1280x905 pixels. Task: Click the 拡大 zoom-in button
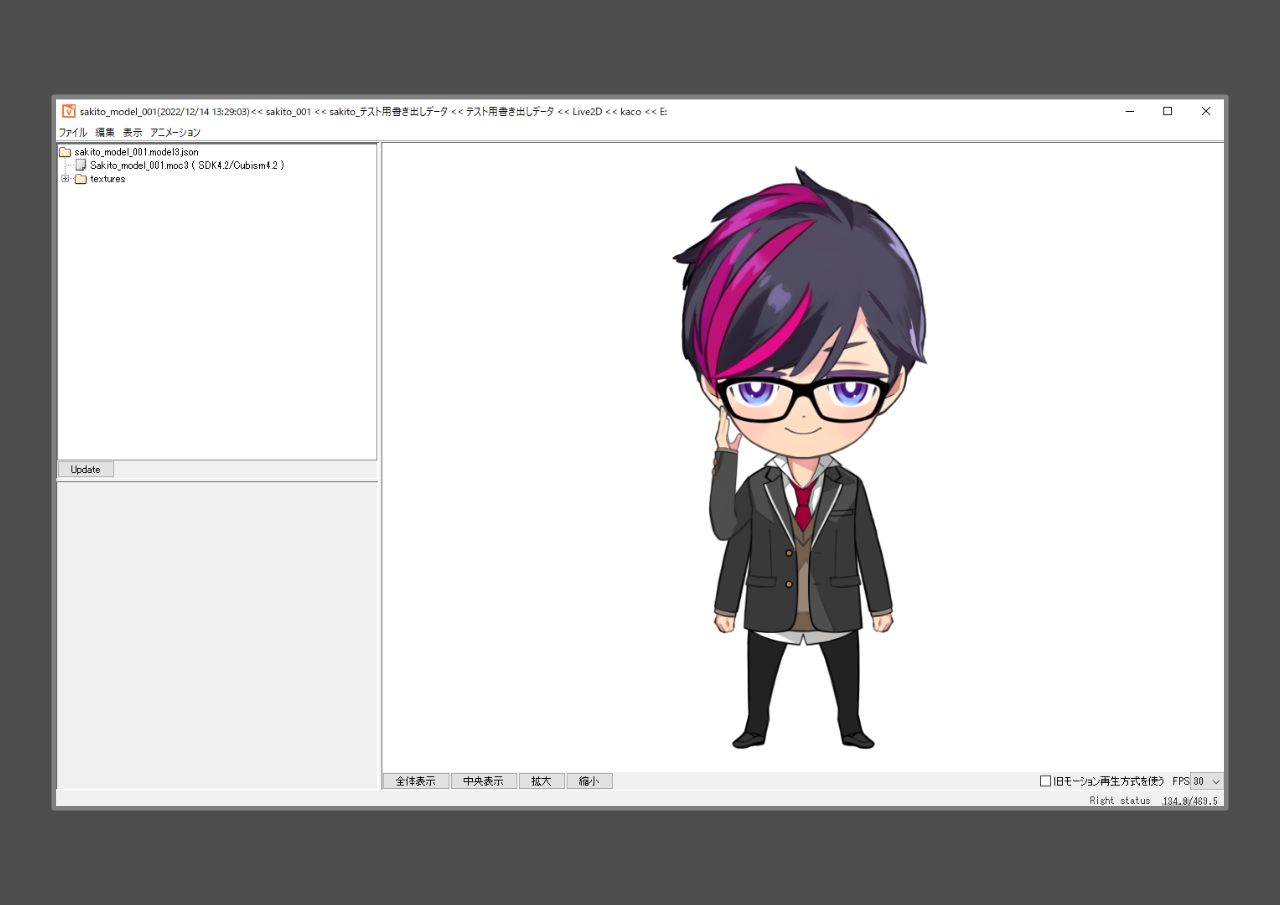[x=542, y=781]
